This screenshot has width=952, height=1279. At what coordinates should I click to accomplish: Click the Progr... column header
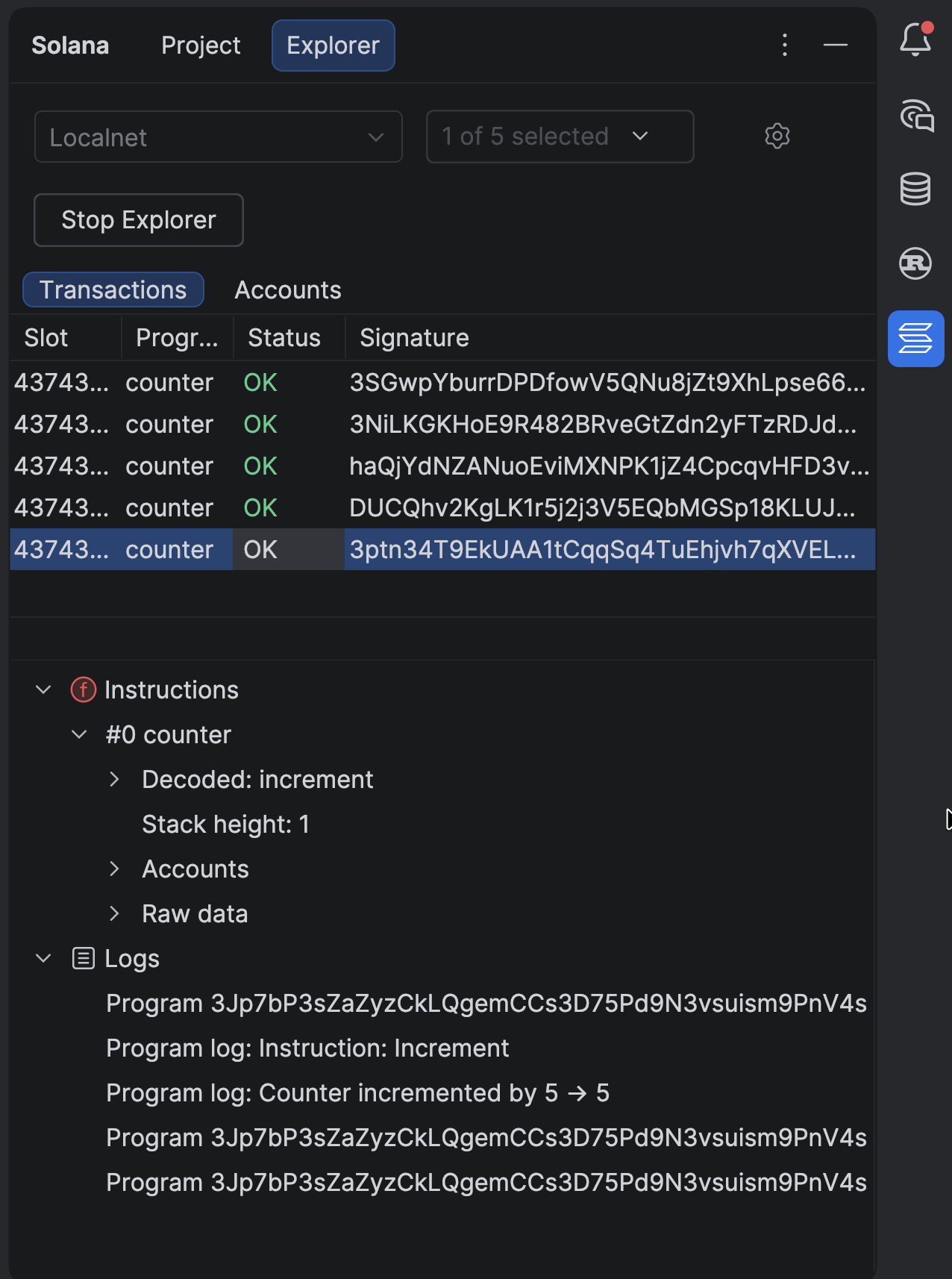(178, 338)
